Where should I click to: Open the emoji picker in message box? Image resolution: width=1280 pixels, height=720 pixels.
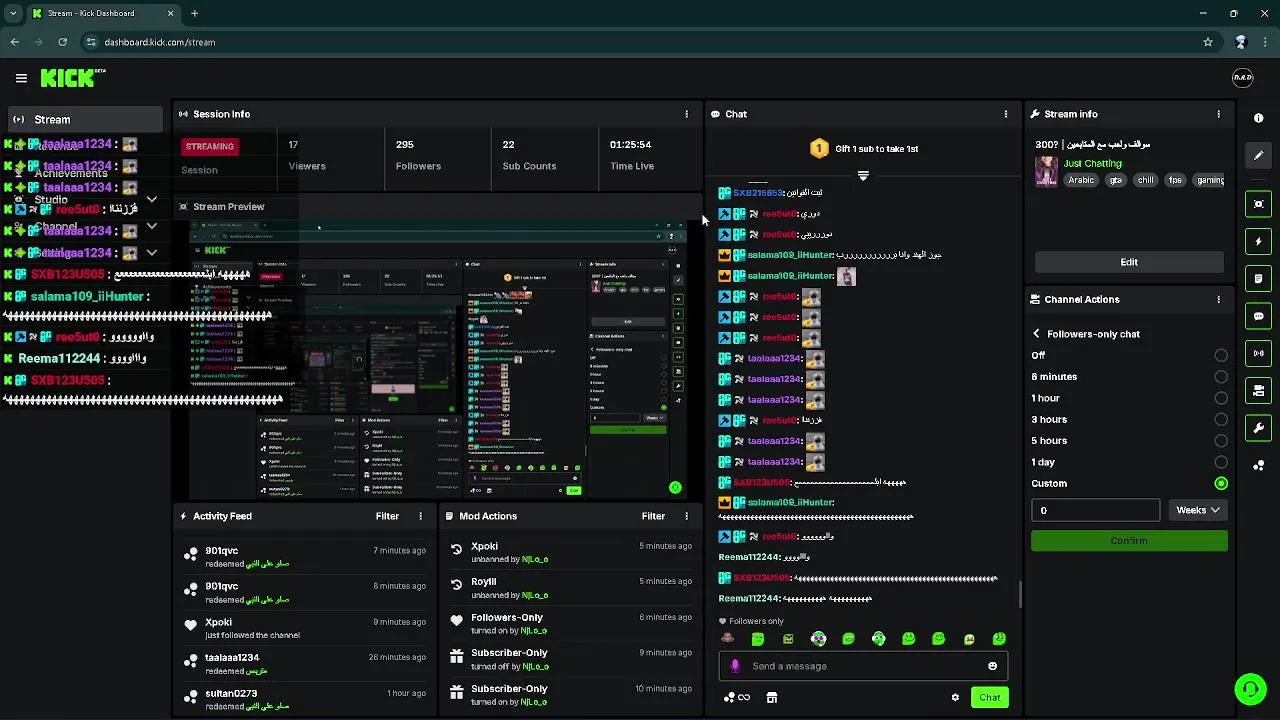(992, 666)
